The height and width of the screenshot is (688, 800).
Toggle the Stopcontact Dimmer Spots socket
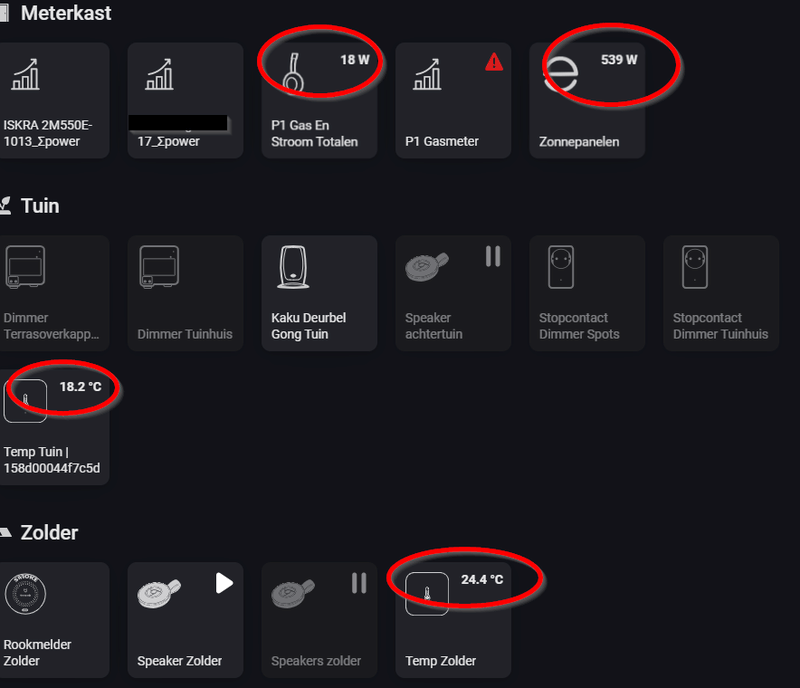click(x=587, y=293)
